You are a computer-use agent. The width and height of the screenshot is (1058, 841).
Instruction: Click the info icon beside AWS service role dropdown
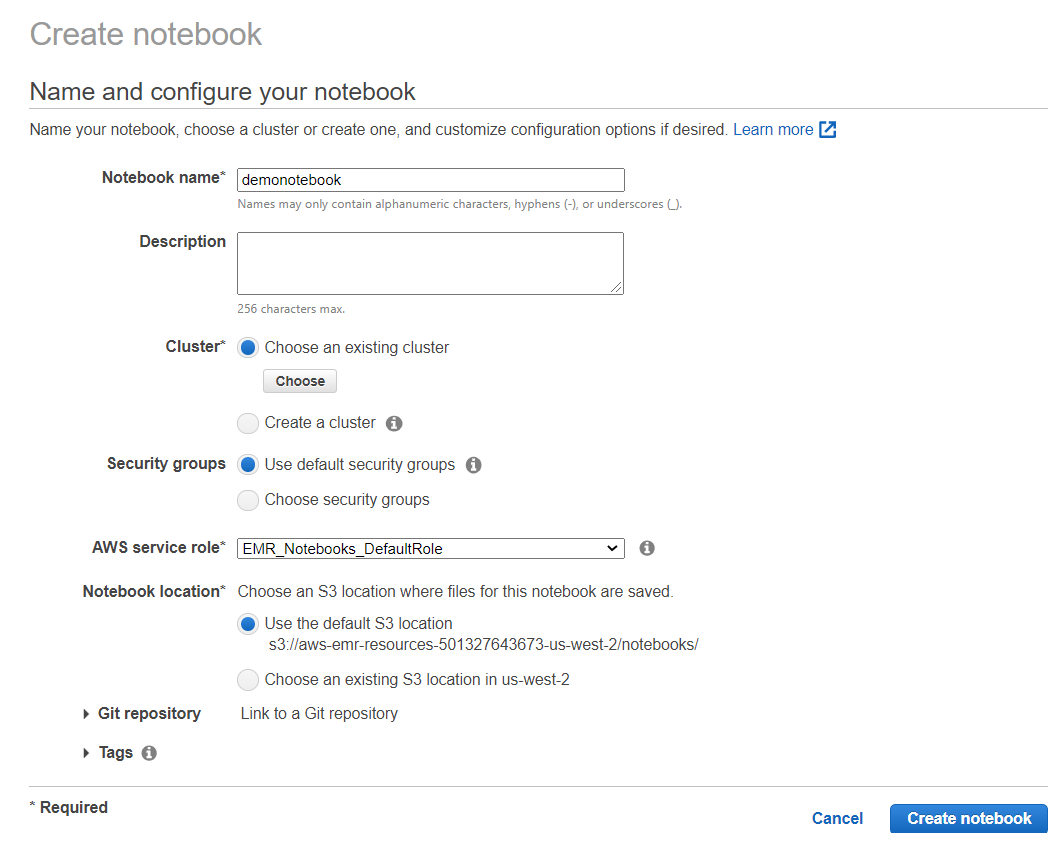pos(647,548)
